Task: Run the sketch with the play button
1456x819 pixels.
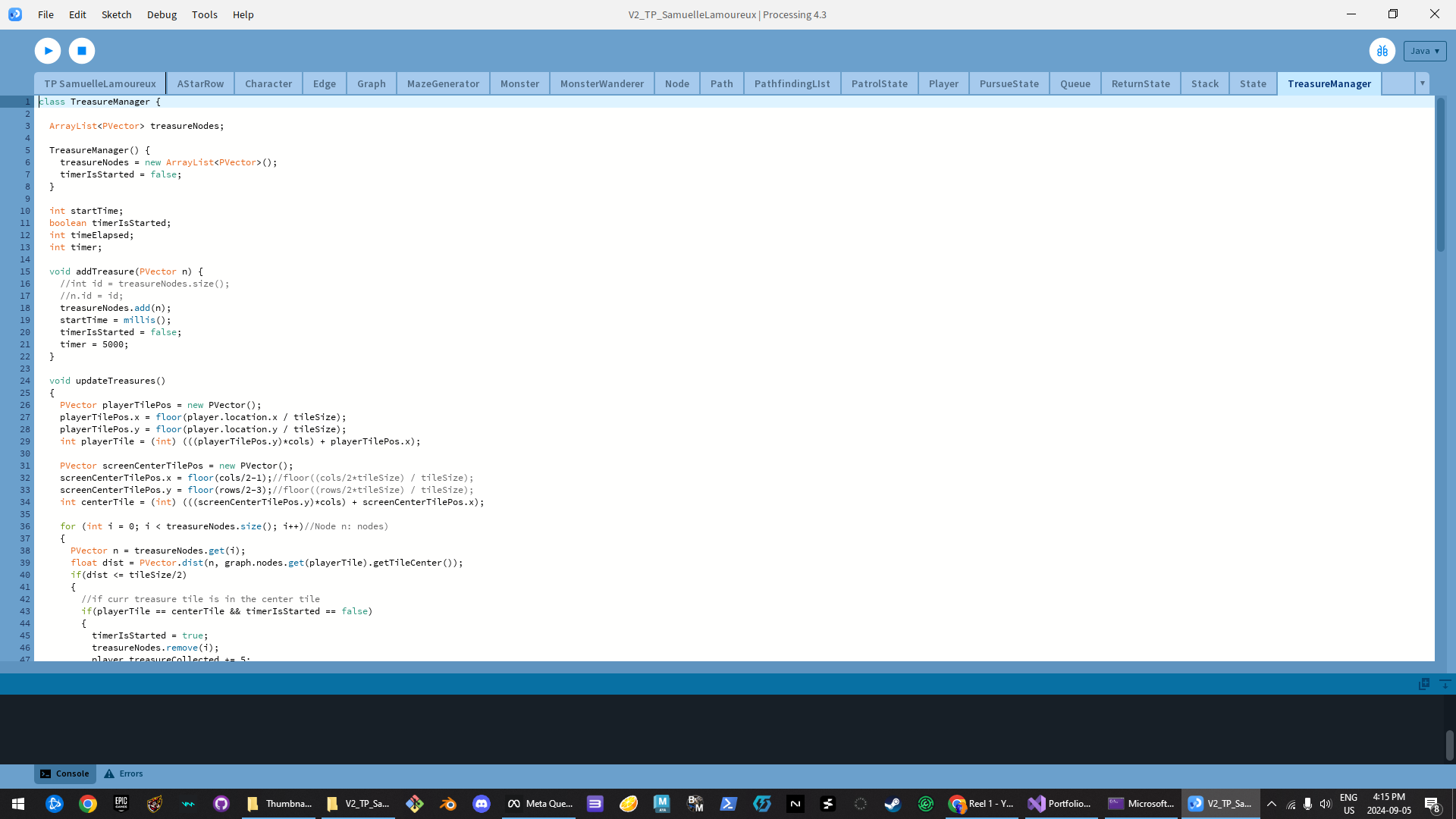Action: coord(48,51)
